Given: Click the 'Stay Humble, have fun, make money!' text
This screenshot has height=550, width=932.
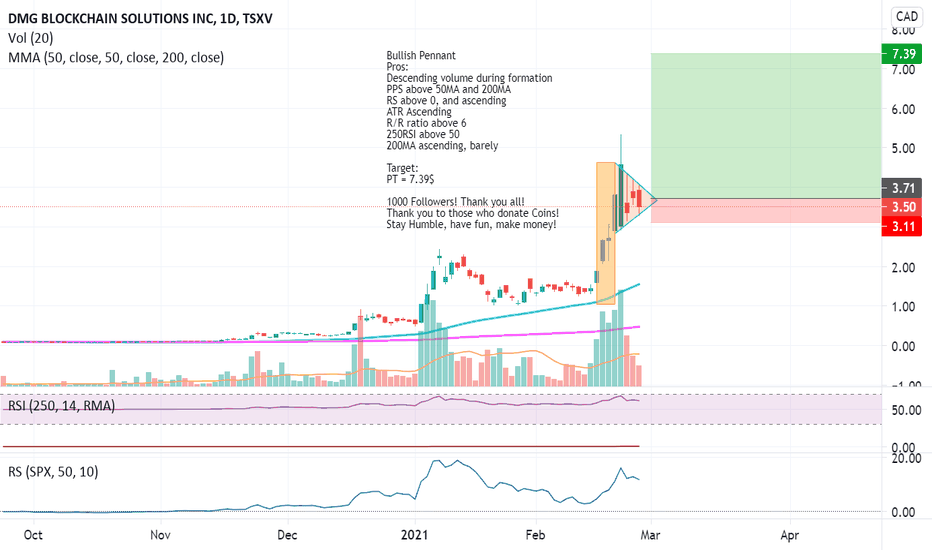Looking at the screenshot, I should [471, 224].
